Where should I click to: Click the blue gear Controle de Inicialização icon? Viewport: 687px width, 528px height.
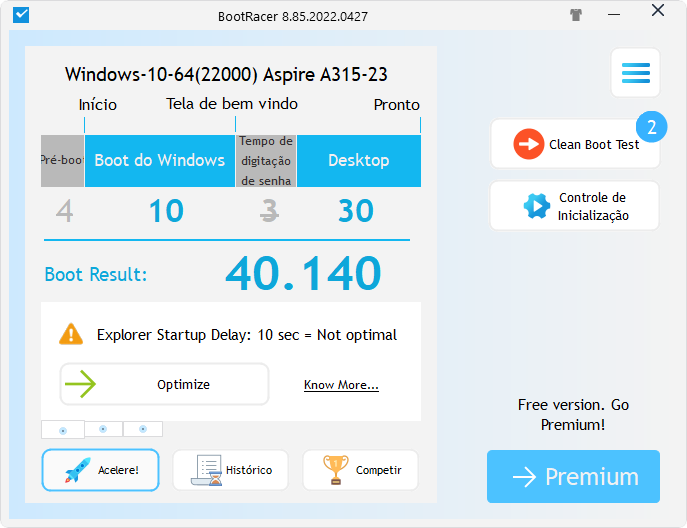(536, 206)
